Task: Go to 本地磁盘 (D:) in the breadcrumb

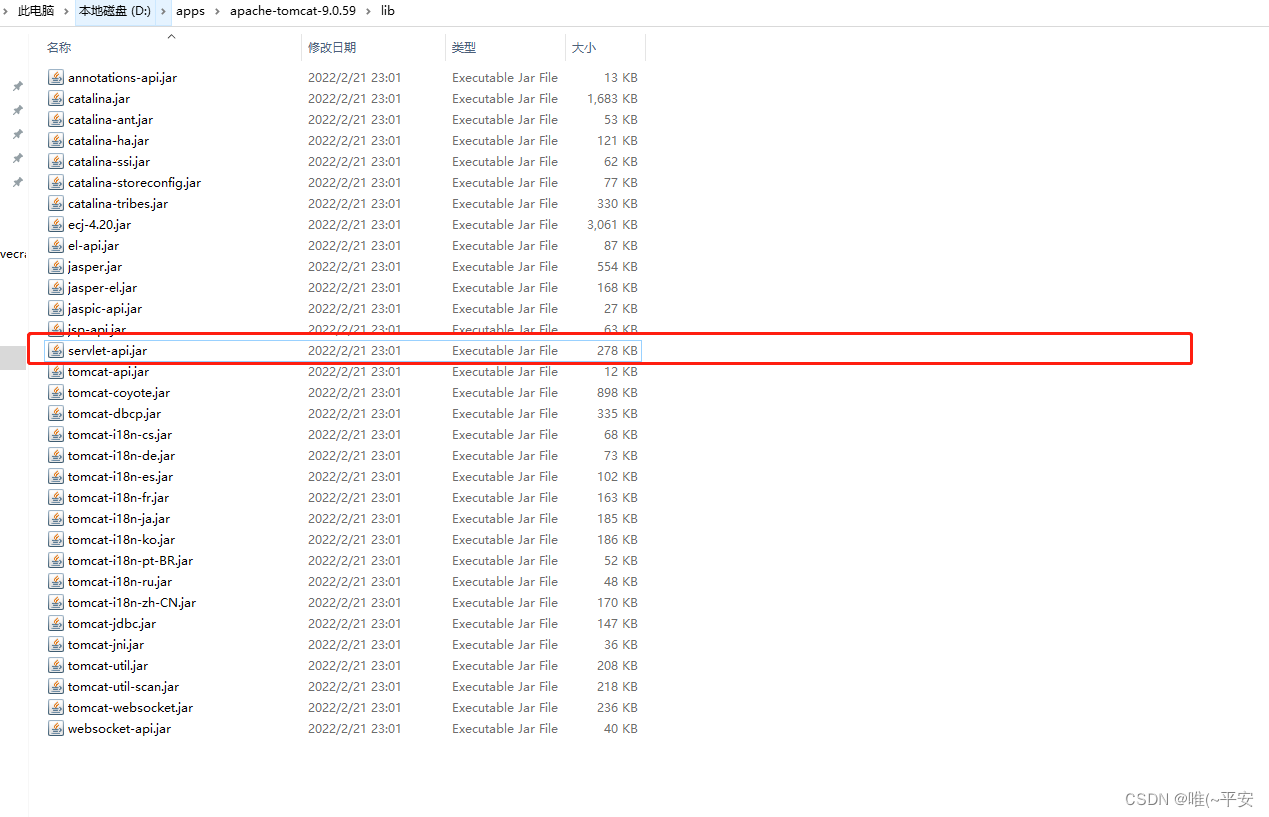Action: (x=115, y=11)
